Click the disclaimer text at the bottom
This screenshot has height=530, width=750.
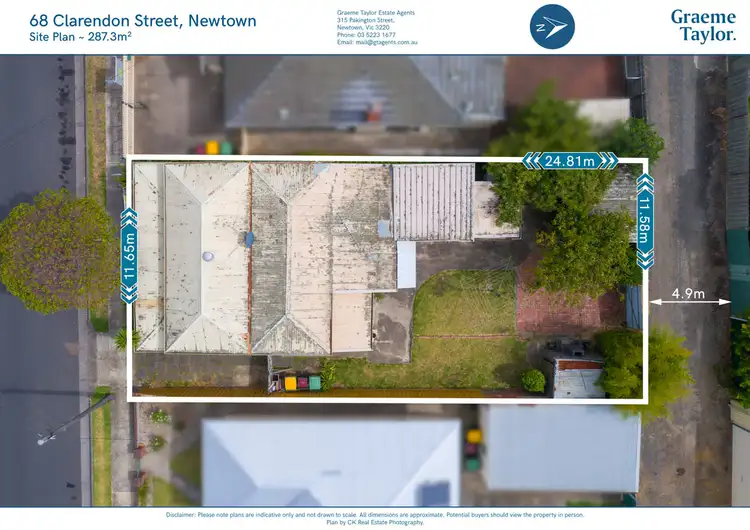[375, 514]
